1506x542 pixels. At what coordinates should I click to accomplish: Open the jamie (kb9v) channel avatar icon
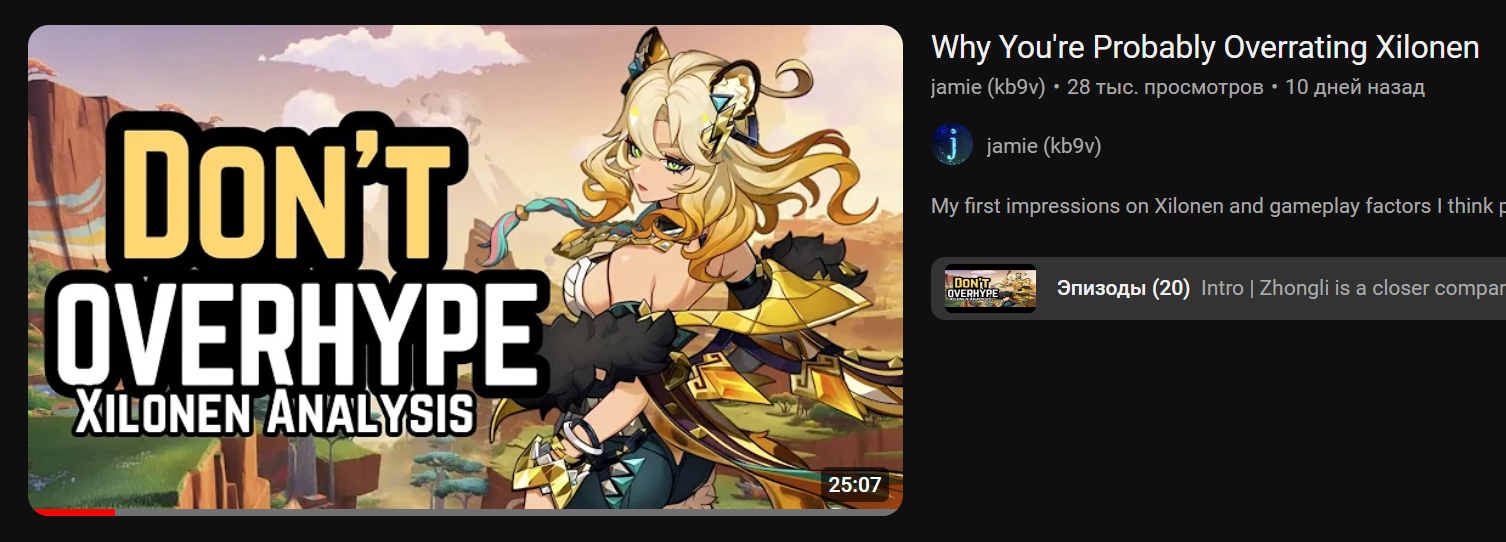pyautogui.click(x=952, y=145)
